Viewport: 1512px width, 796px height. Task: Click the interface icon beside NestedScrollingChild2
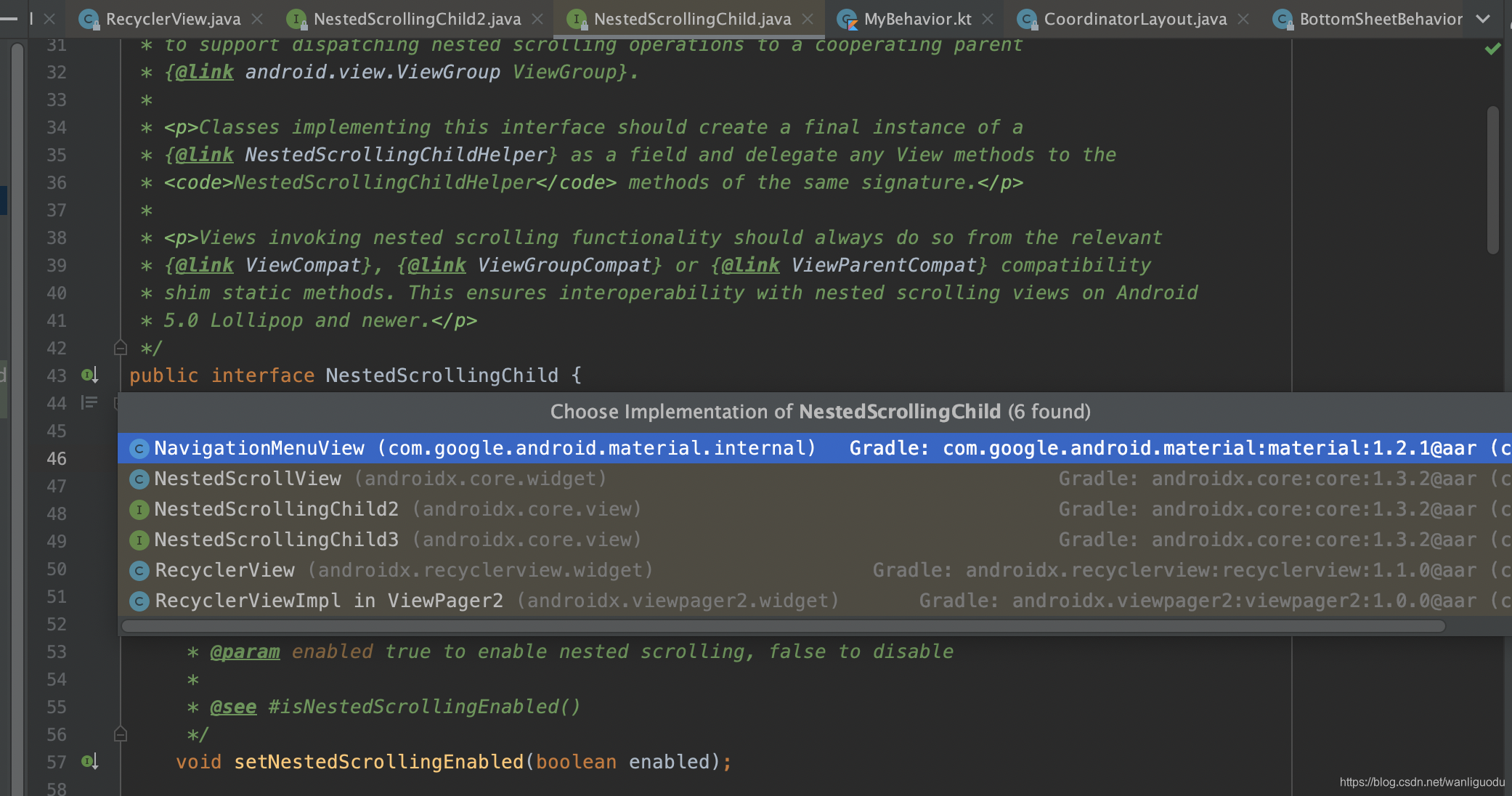click(x=139, y=510)
